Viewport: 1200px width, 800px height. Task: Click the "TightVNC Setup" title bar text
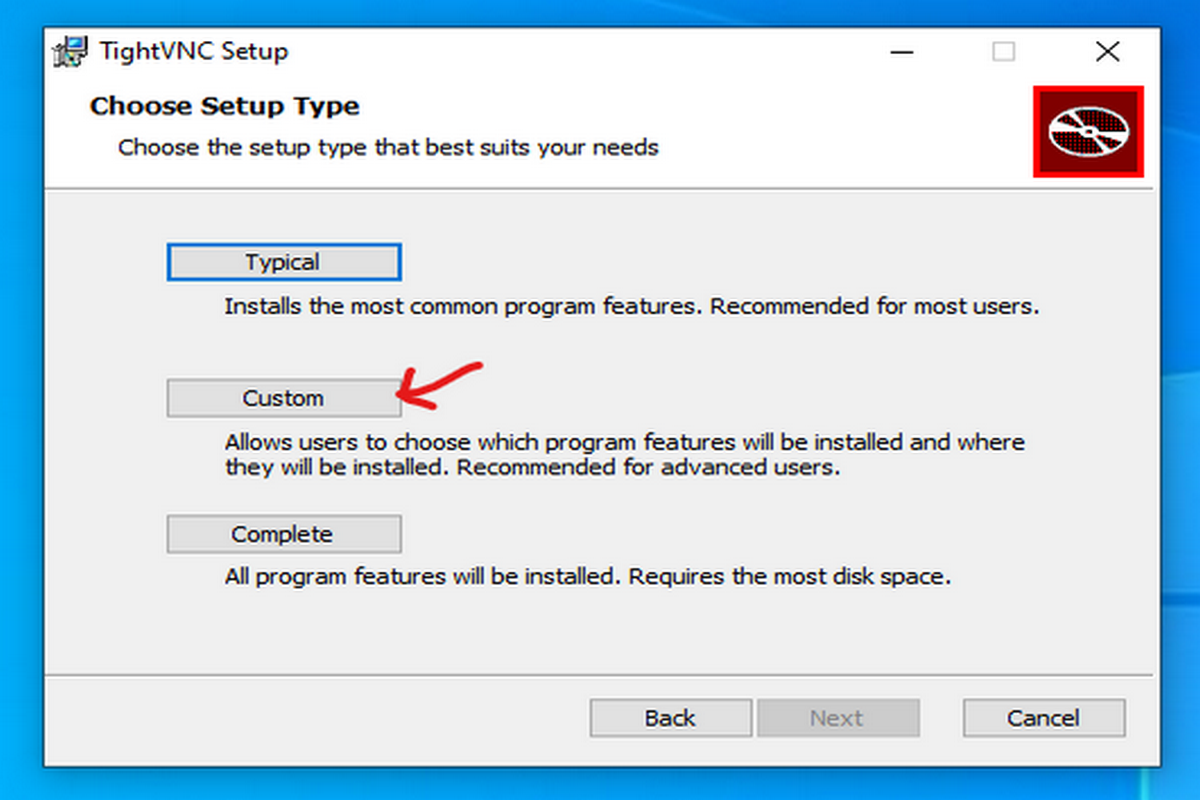click(193, 51)
